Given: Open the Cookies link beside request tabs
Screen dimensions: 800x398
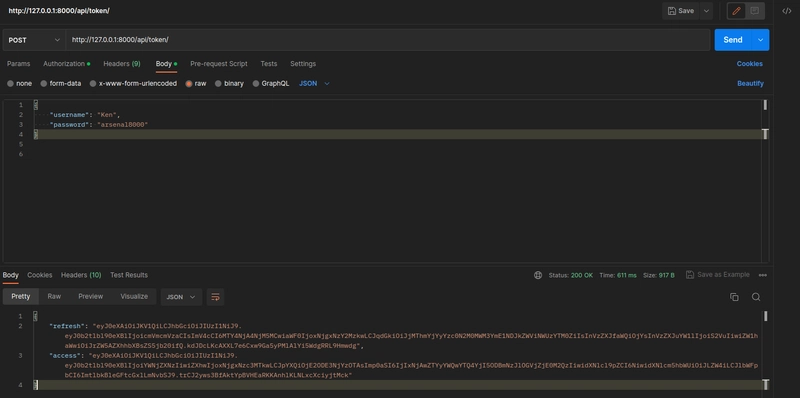Looking at the screenshot, I should click(749, 64).
